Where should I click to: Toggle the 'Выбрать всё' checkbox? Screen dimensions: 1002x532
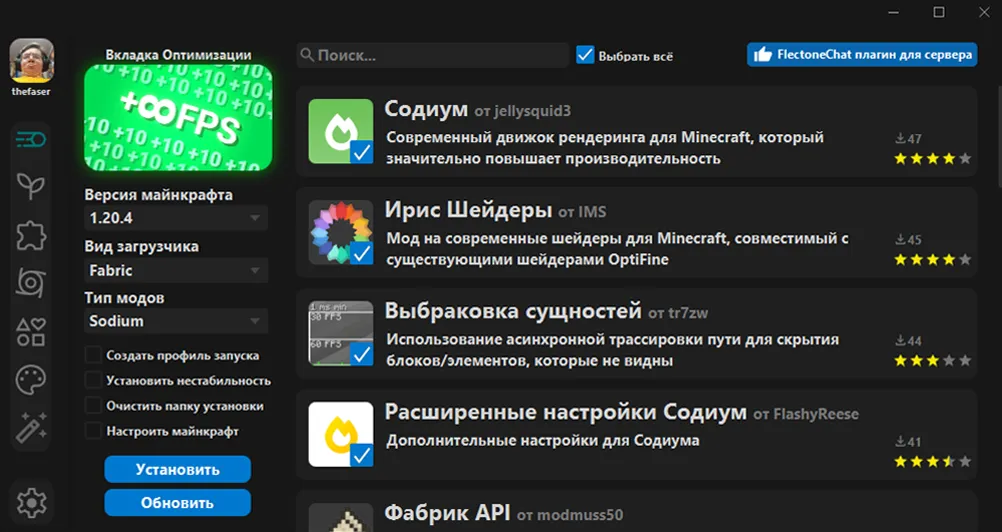tap(586, 55)
